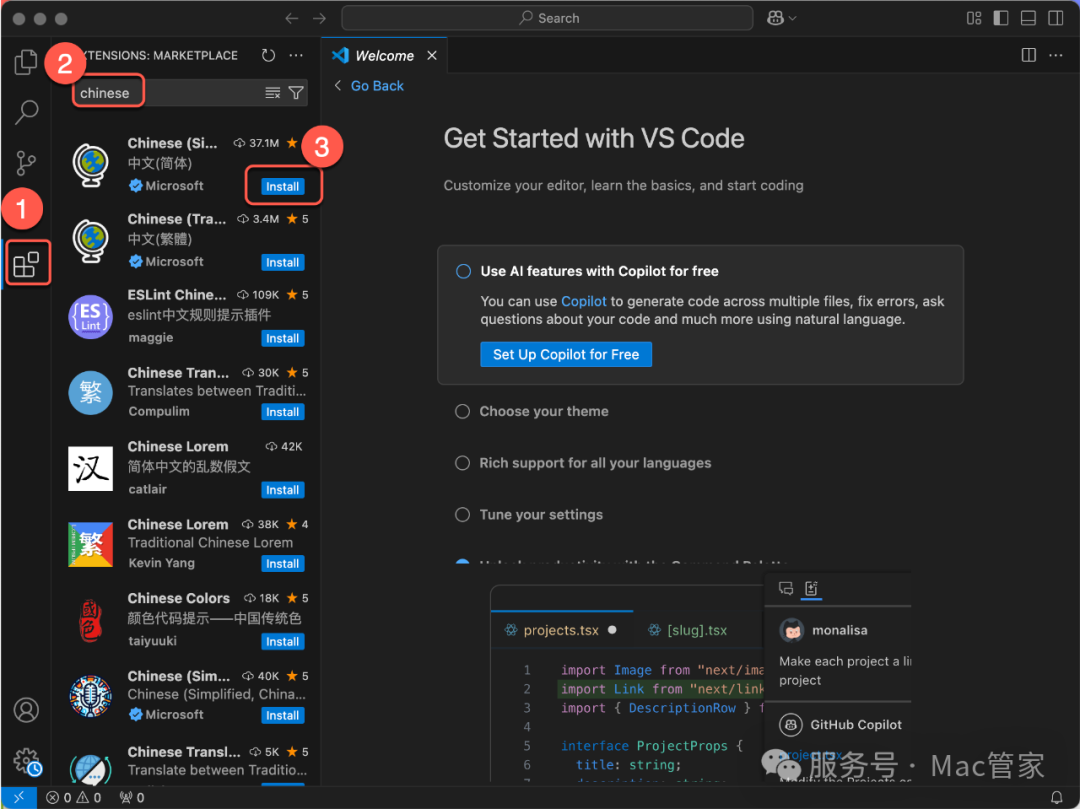1080x809 pixels.
Task: Click the maggie publisher name
Action: point(151,337)
